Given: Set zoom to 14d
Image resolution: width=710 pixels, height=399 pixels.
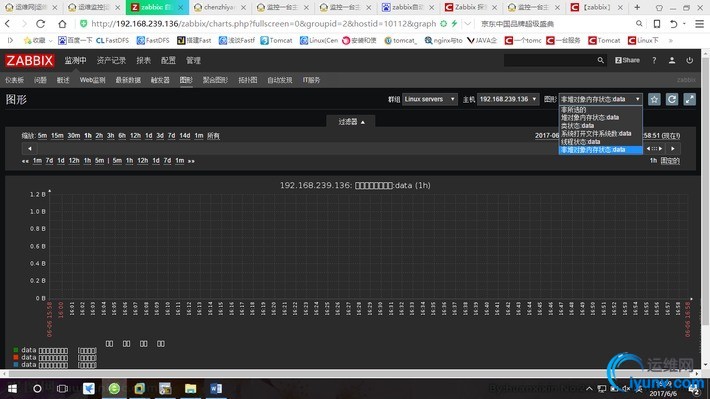Looking at the screenshot, I should click(x=185, y=136).
